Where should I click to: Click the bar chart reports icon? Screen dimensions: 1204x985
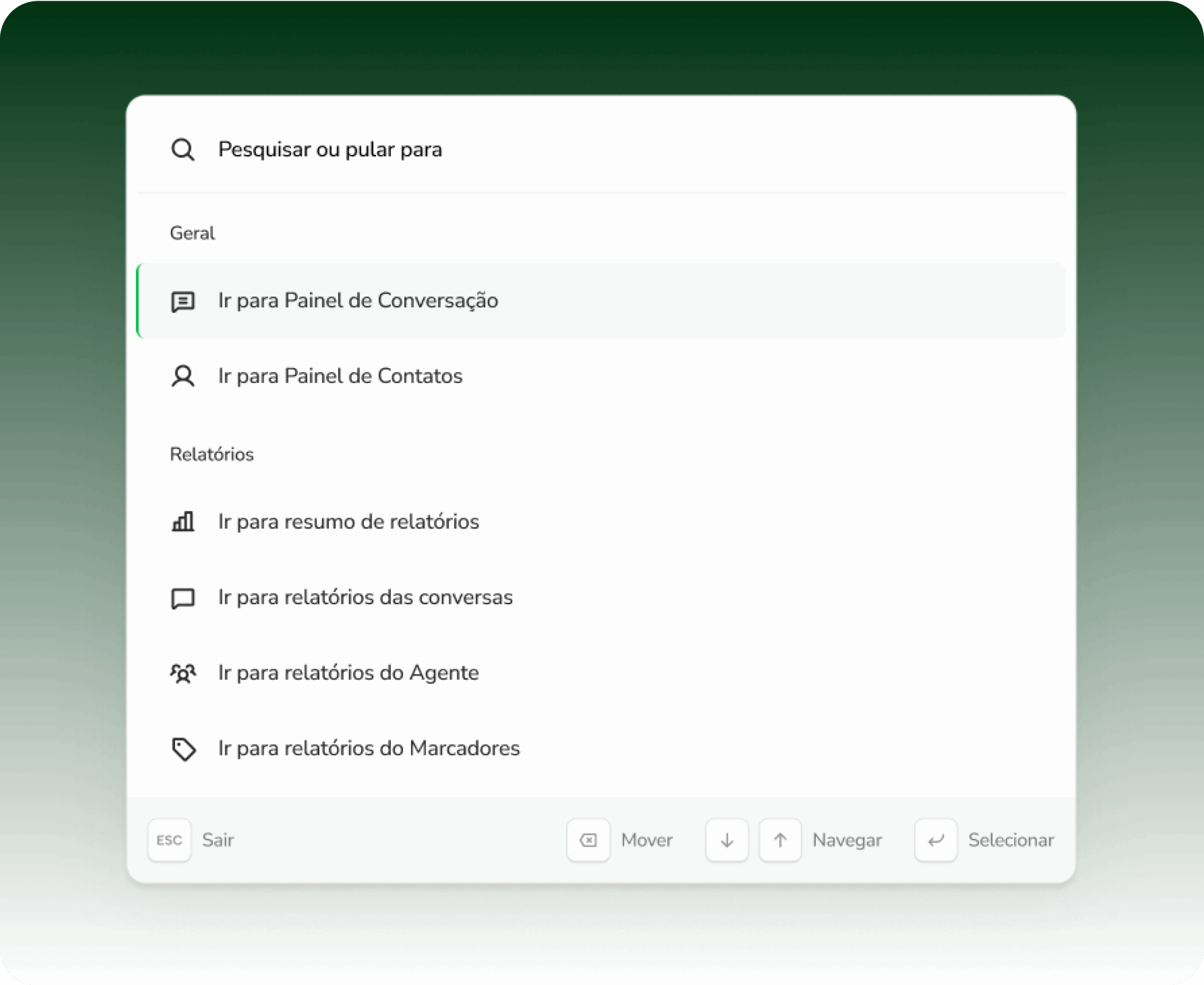(183, 521)
